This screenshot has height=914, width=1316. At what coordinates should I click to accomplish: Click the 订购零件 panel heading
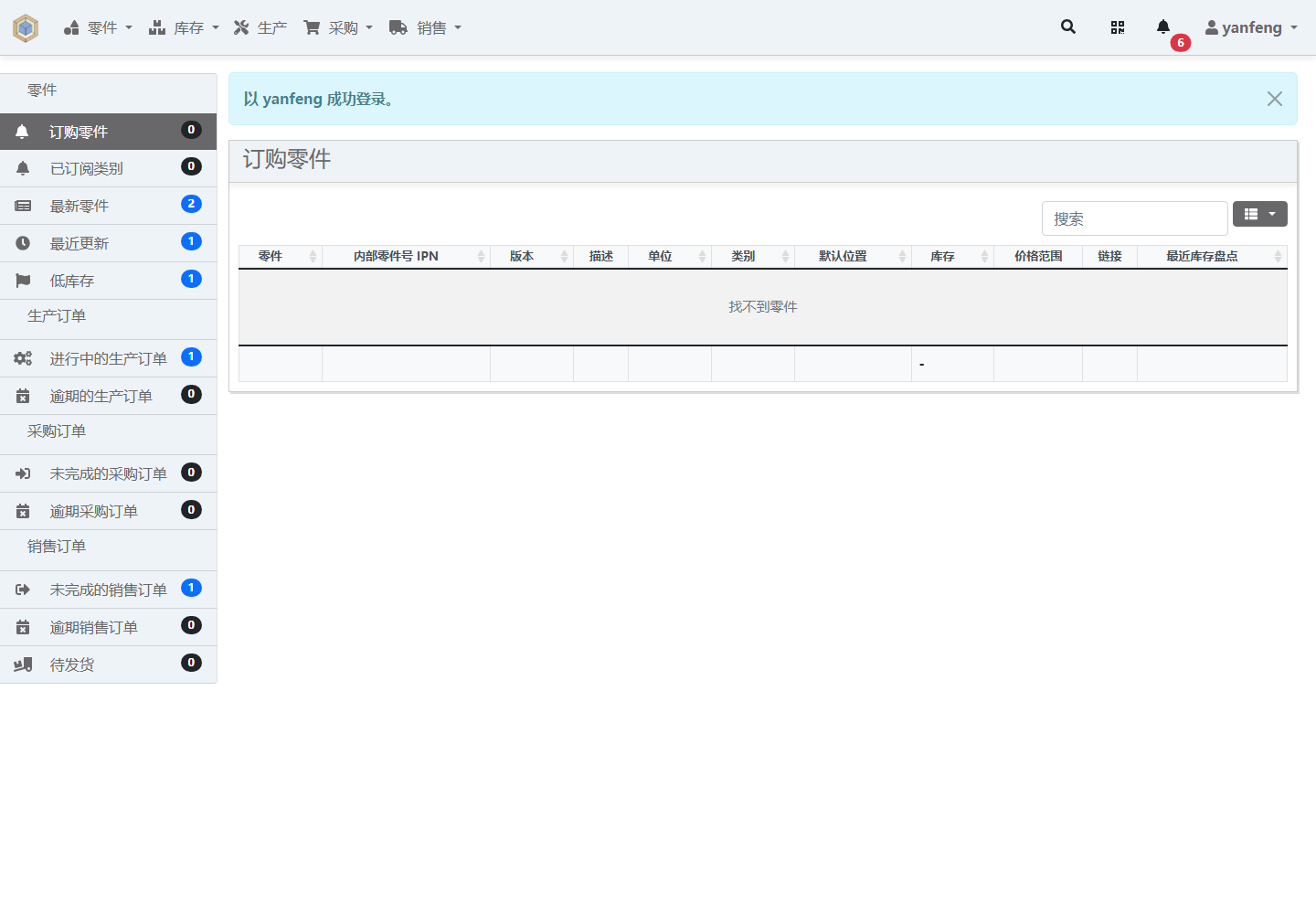(287, 159)
